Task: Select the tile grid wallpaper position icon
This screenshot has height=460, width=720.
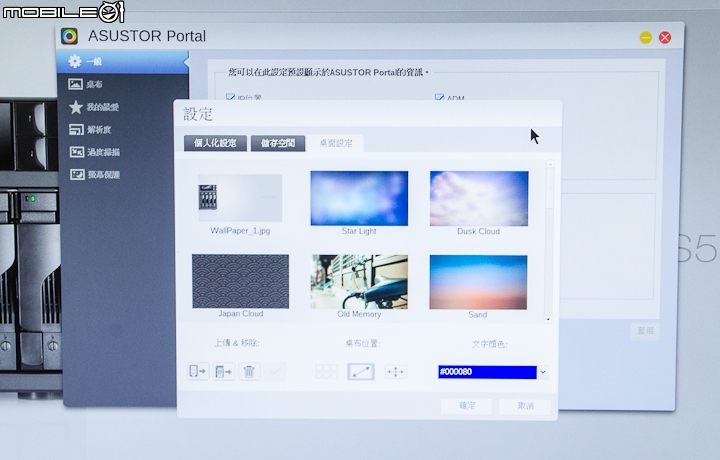Action: 326,371
